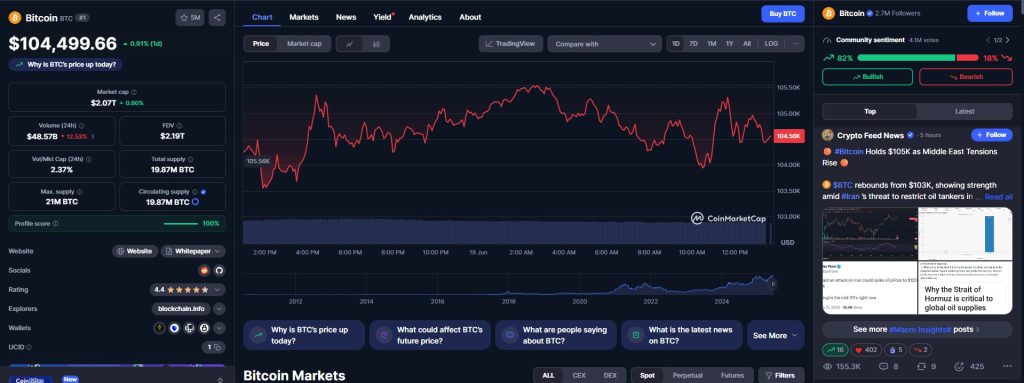This screenshot has height=383, width=1024.
Task: Click the post repost icon
Action: point(922,367)
